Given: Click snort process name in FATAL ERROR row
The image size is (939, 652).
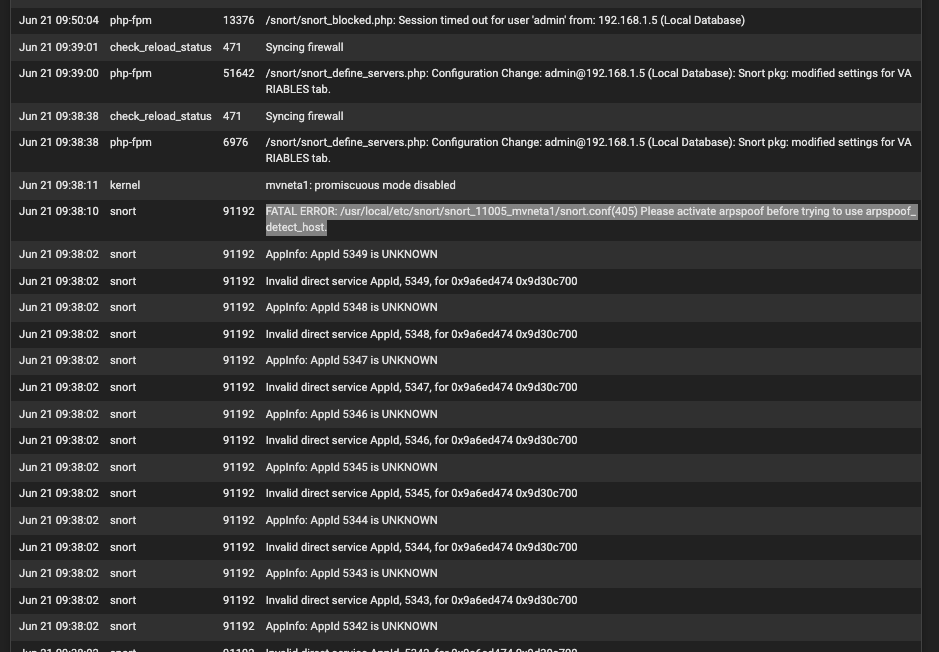Looking at the screenshot, I should 123,211.
